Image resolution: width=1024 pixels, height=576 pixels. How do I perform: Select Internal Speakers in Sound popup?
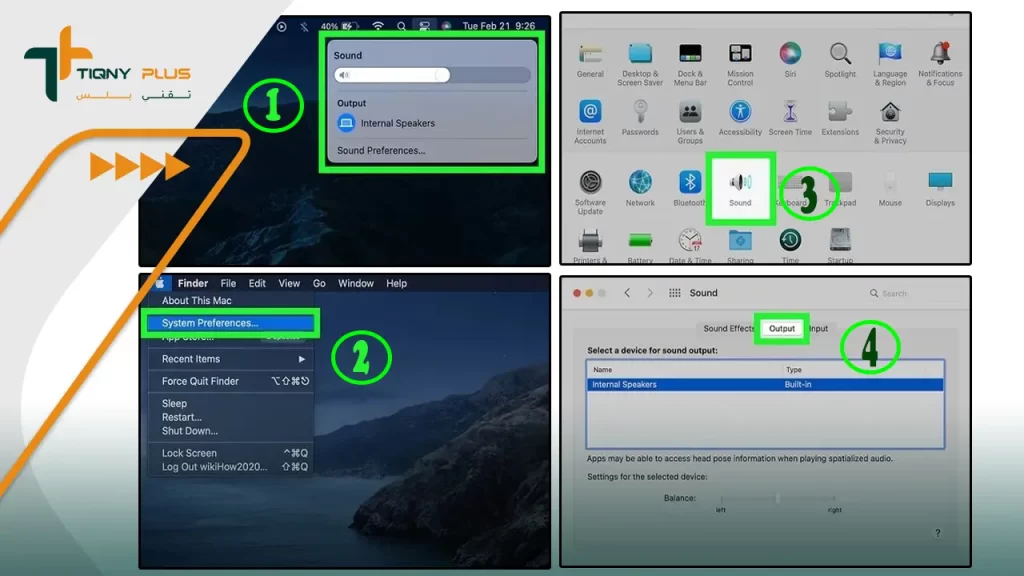[385, 123]
